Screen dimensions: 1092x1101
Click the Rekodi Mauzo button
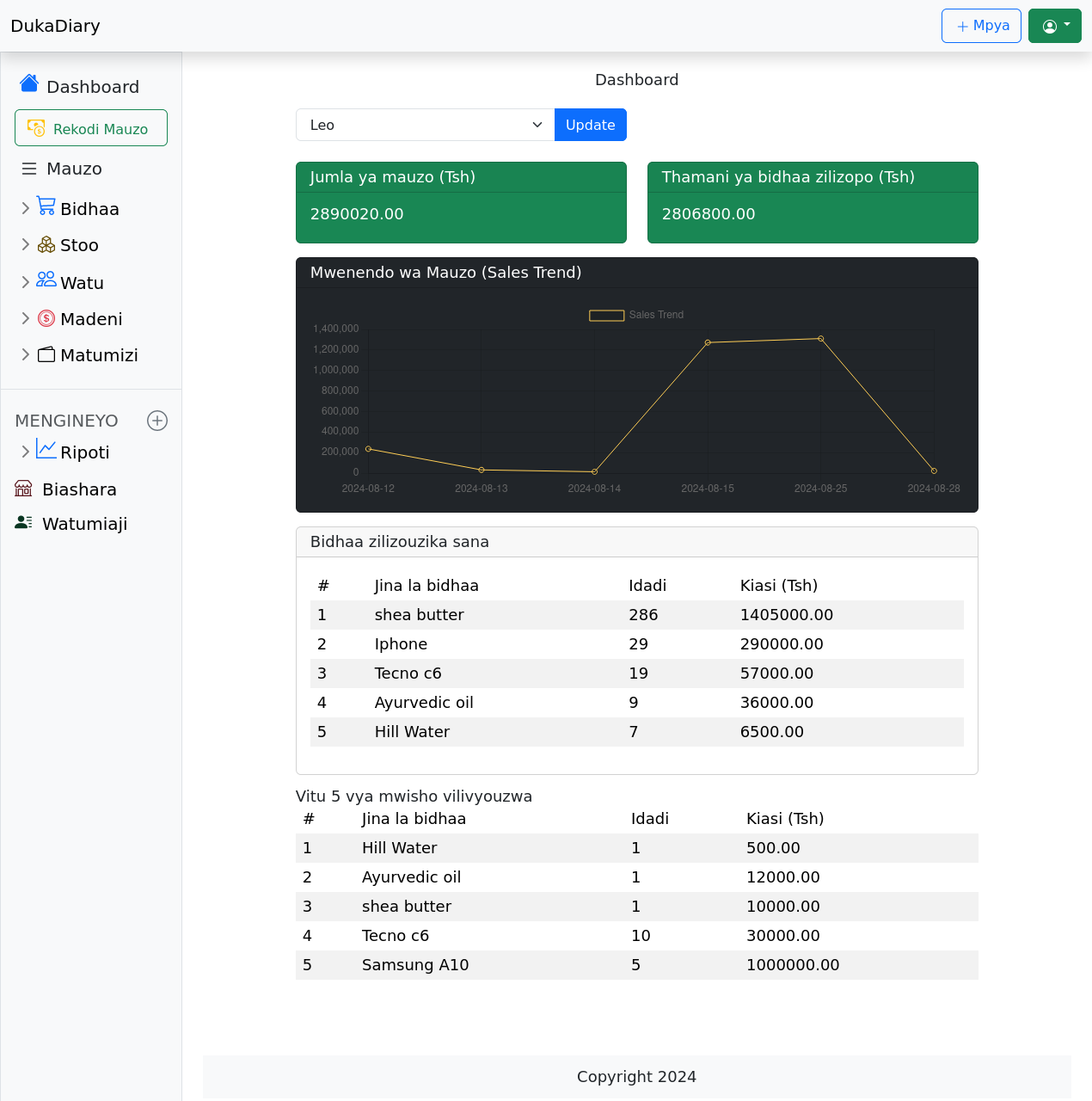pos(91,128)
